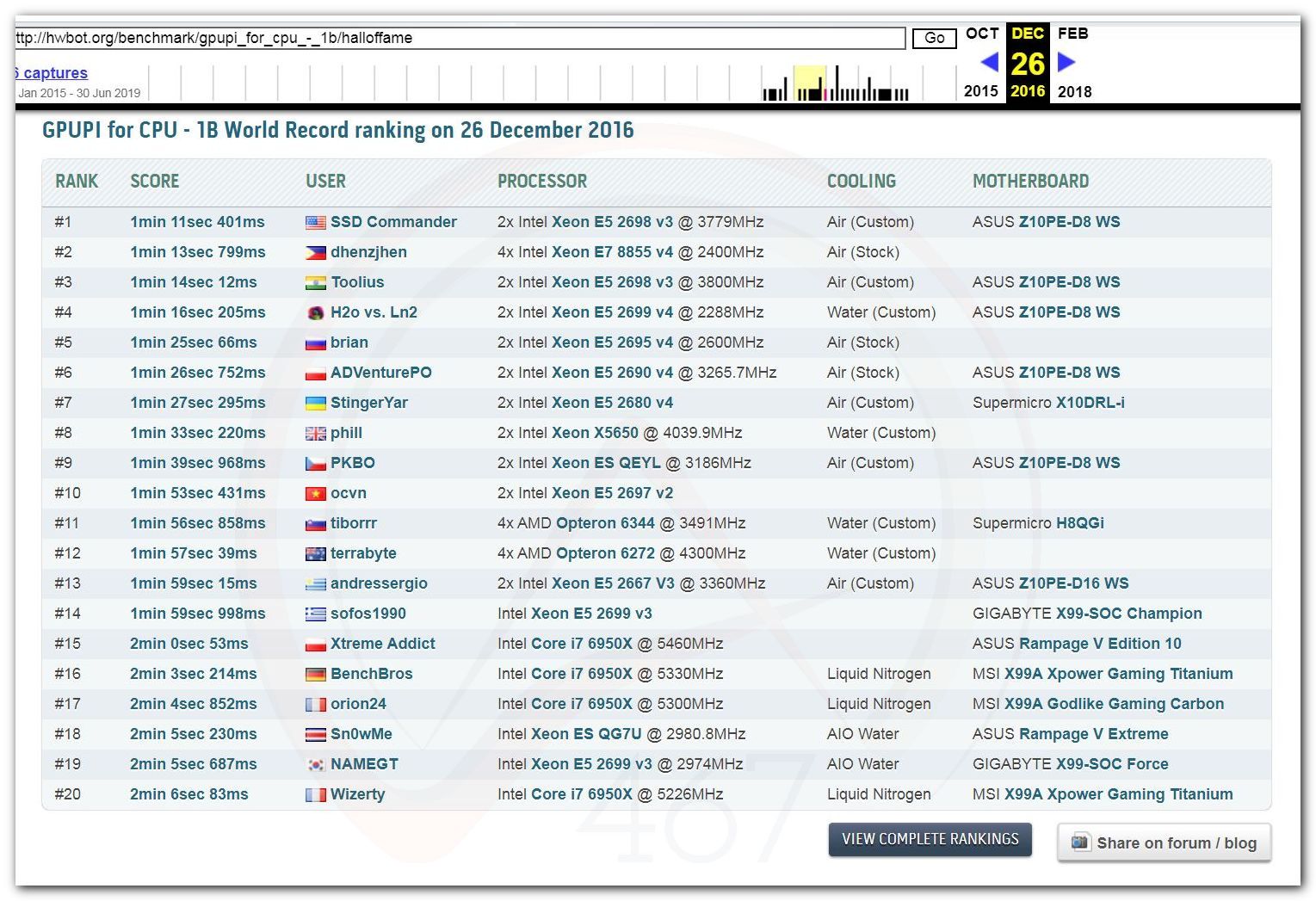Viewport: 1316px width, 901px height.
Task: Open the Xeon E5 2698 v3 link in rank #1
Action: pyautogui.click(x=612, y=222)
